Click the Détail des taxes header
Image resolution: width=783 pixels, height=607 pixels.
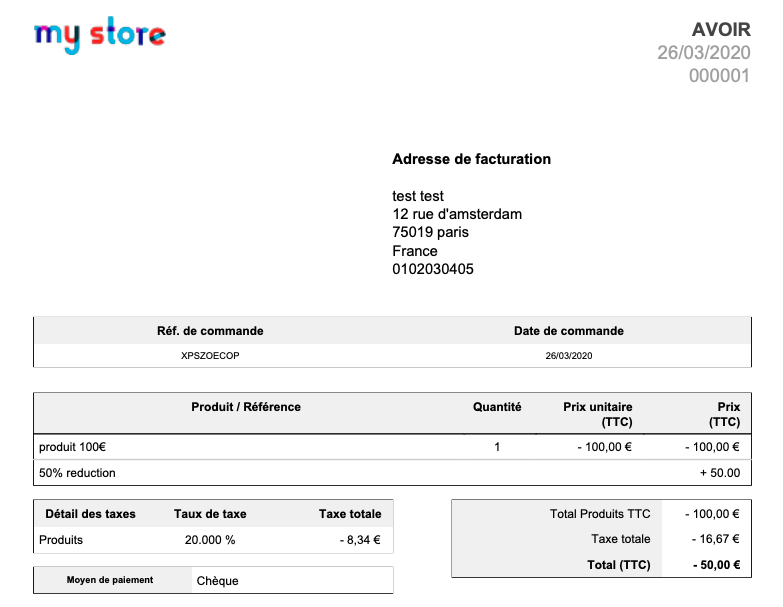point(90,514)
